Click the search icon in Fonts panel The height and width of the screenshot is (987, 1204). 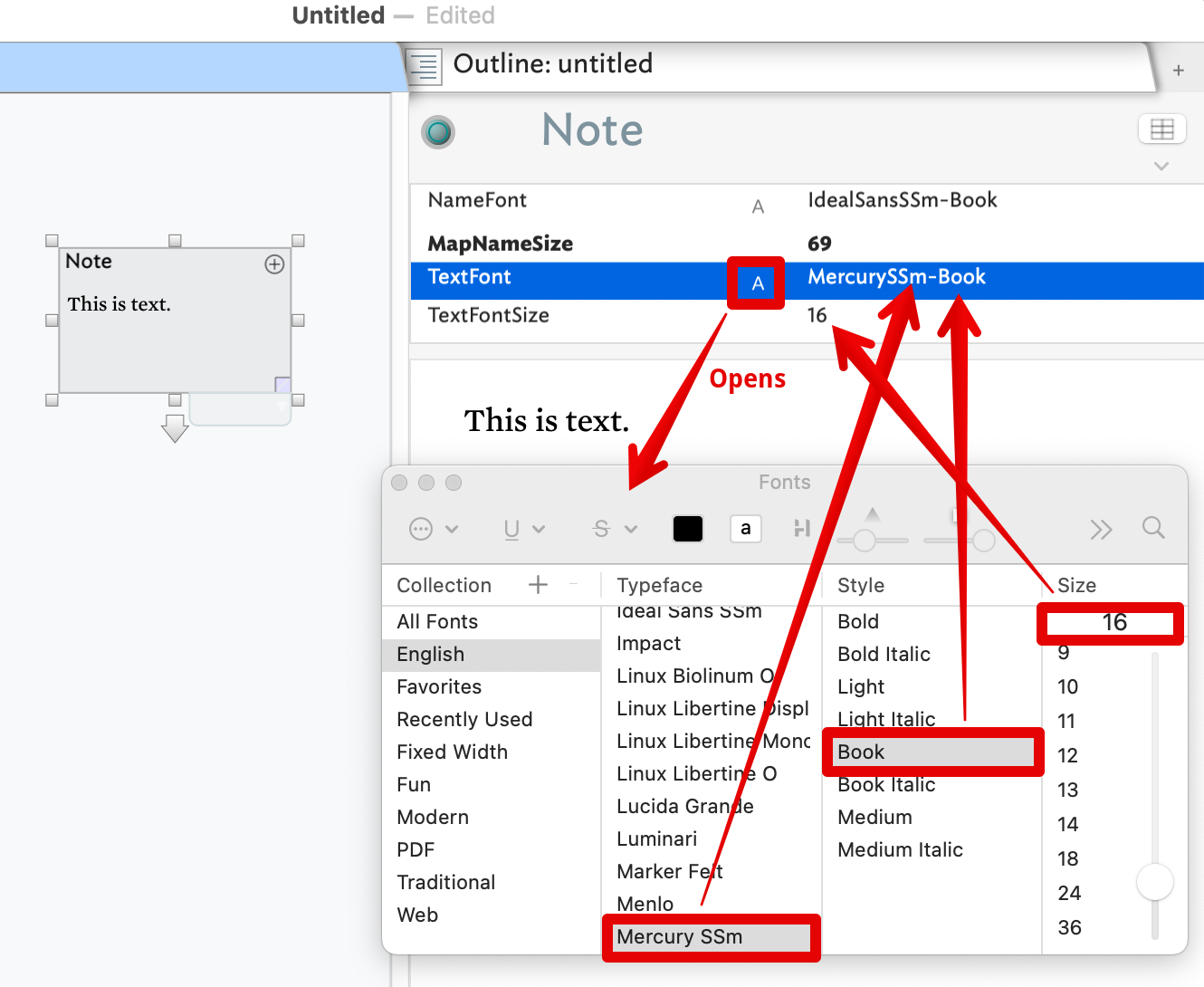click(x=1152, y=528)
